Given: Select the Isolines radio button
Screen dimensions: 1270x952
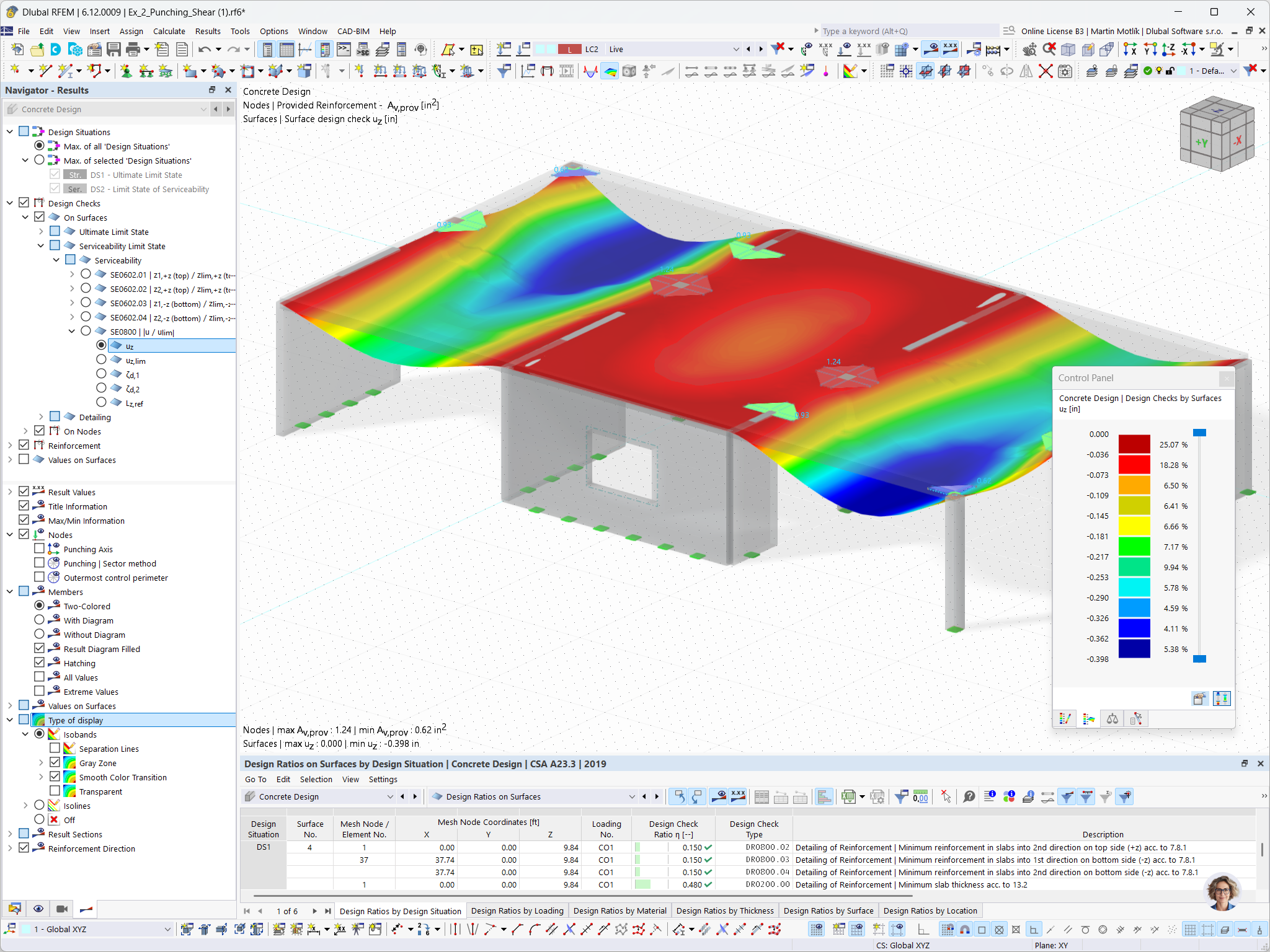Looking at the screenshot, I should pyautogui.click(x=40, y=805).
